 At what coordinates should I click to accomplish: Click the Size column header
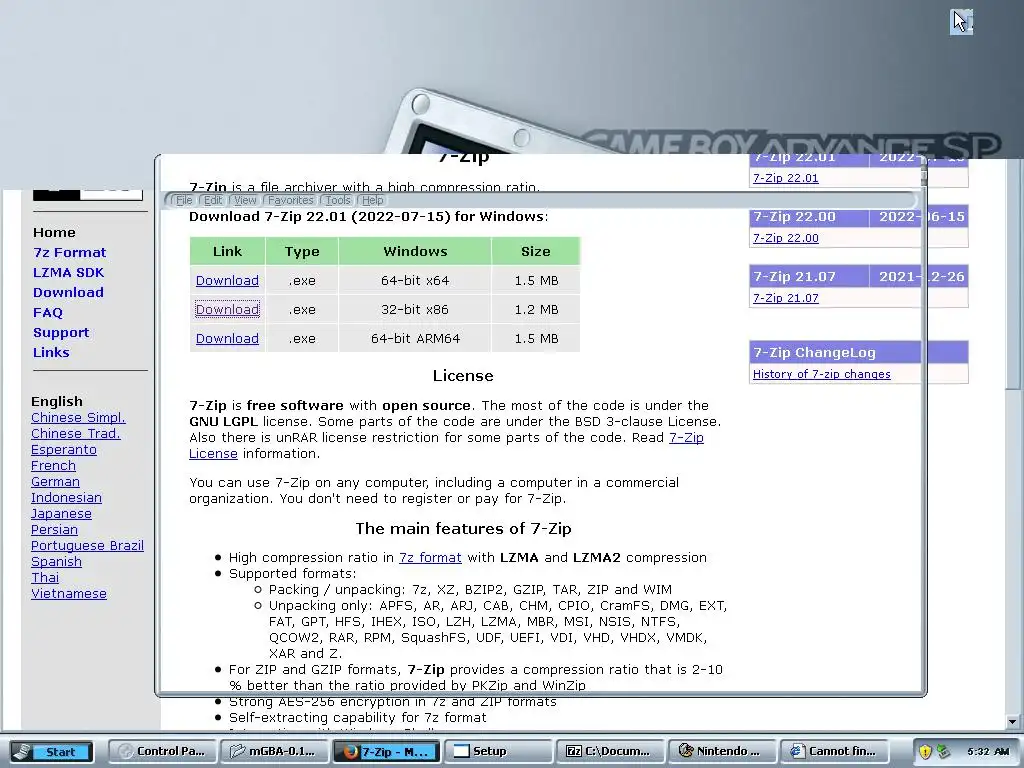pyautogui.click(x=536, y=251)
